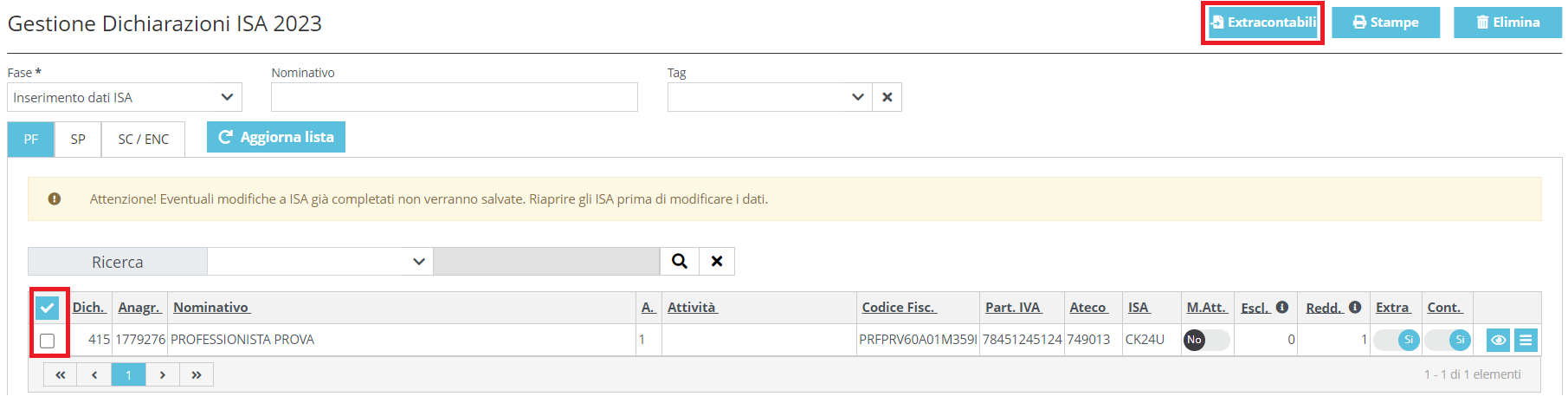Image resolution: width=1568 pixels, height=403 pixels.
Task: Check the PROFESSIONISTA PROVA row checkbox
Action: tap(48, 341)
